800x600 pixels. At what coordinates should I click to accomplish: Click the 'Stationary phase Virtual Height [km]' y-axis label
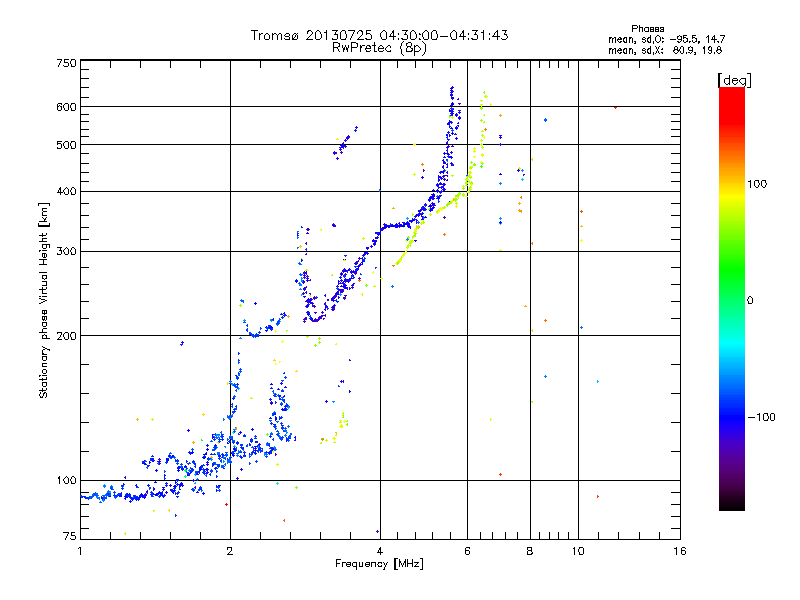pyautogui.click(x=44, y=300)
